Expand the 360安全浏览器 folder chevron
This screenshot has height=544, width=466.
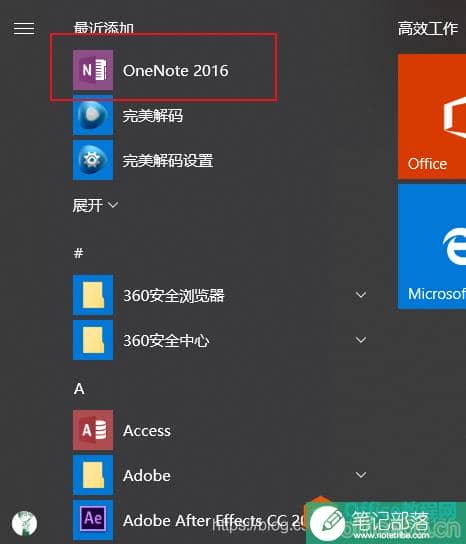[361, 295]
